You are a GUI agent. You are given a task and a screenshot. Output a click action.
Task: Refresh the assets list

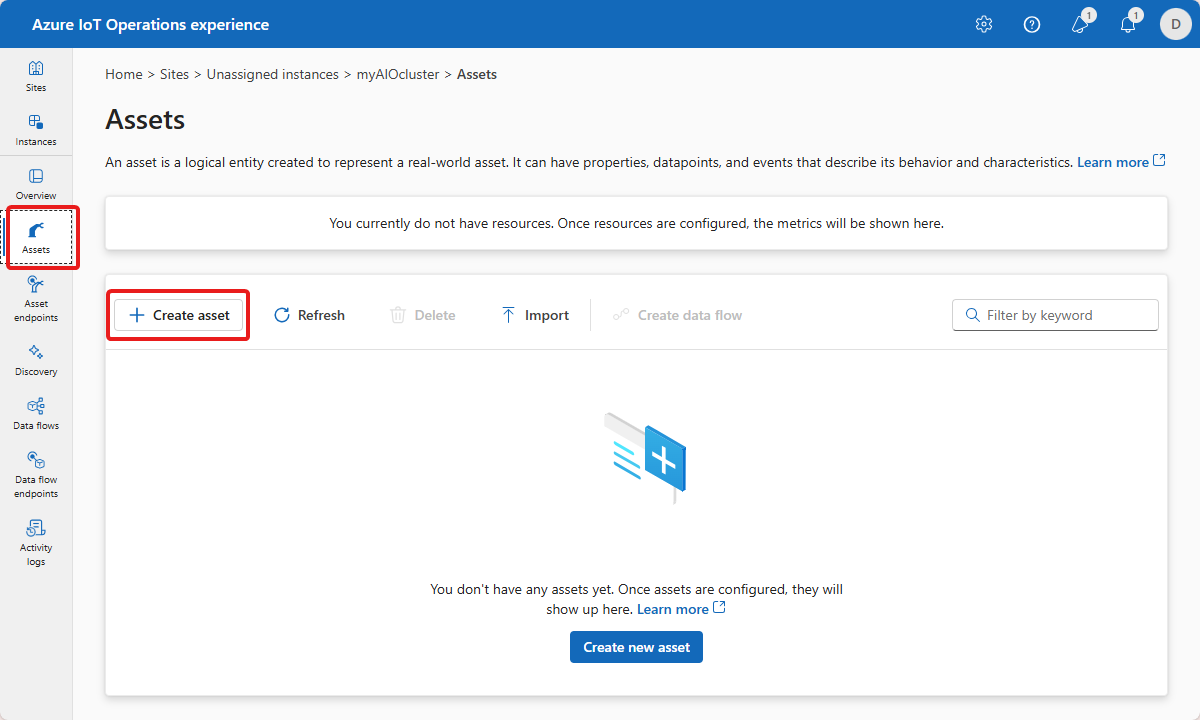[x=310, y=315]
